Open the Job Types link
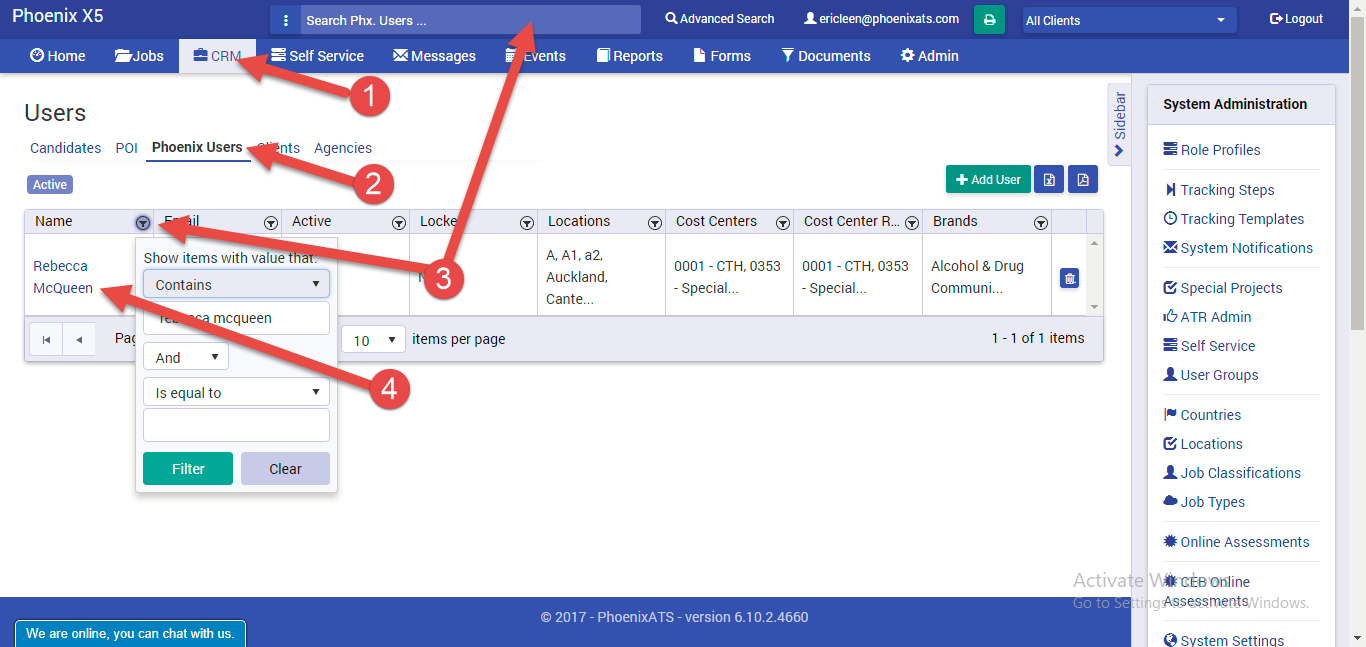The image size is (1366, 647). pyautogui.click(x=1205, y=502)
